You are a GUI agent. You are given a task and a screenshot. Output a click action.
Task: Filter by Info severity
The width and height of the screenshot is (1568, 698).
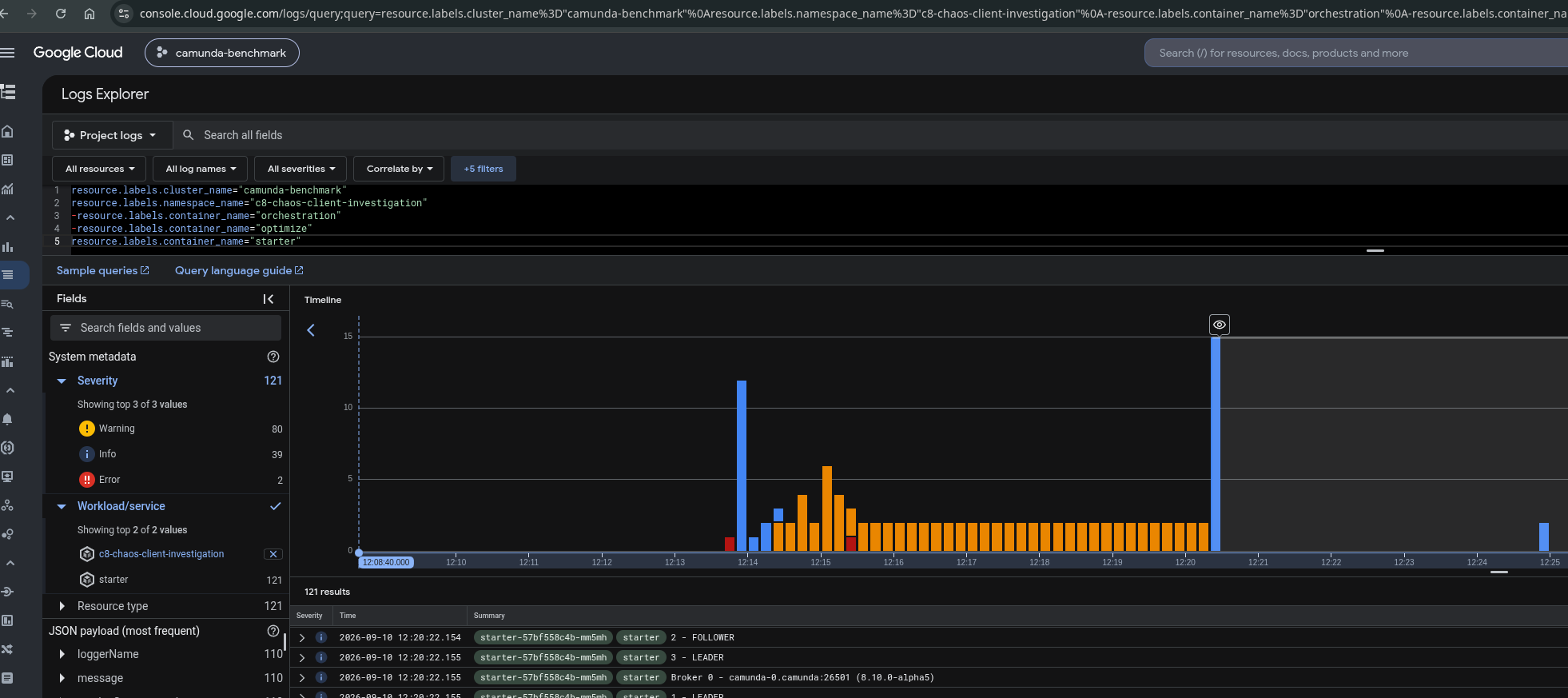[107, 454]
